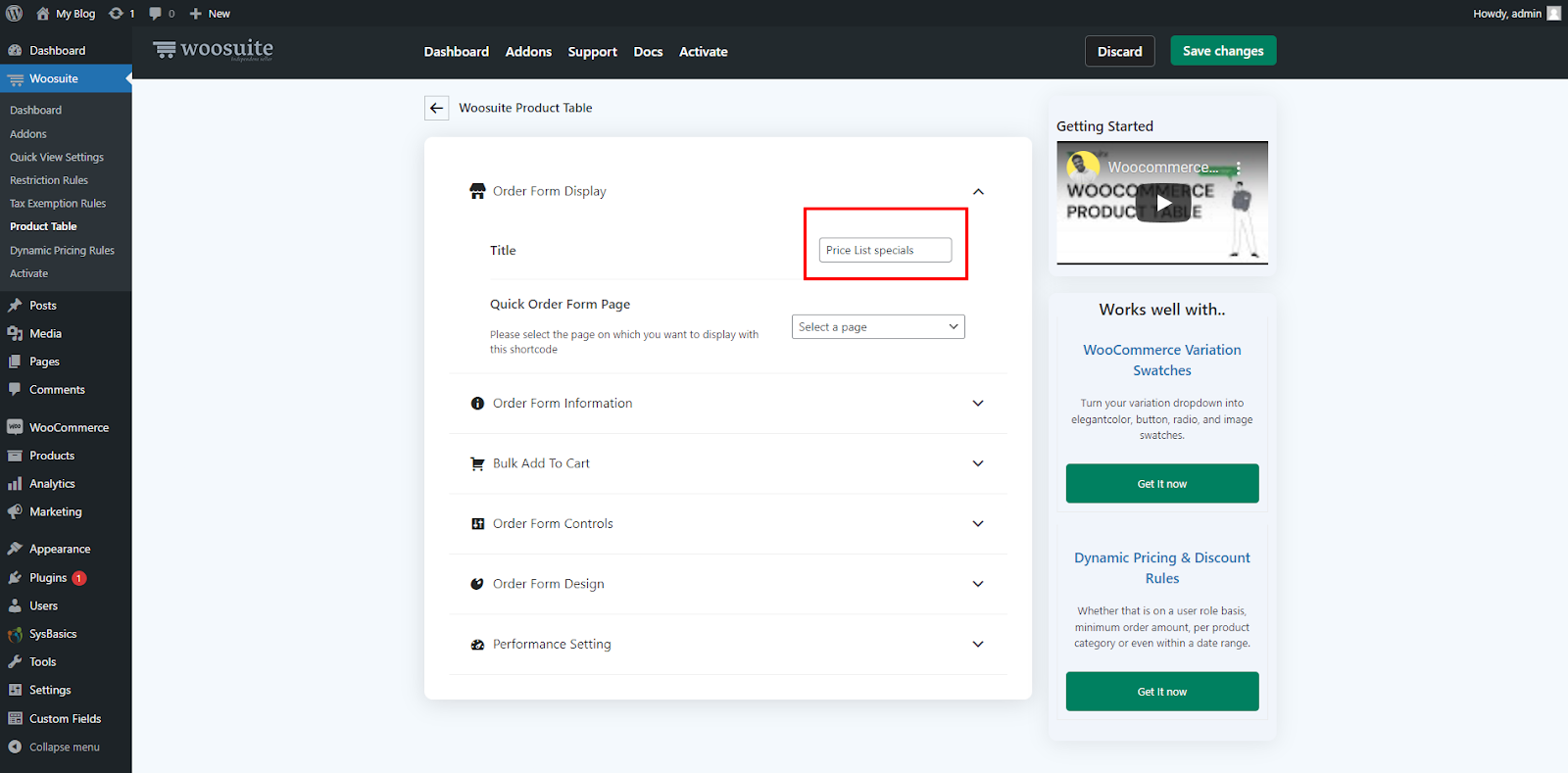Click the Marketing megaphone icon
This screenshot has width=1568, height=773.
15,511
